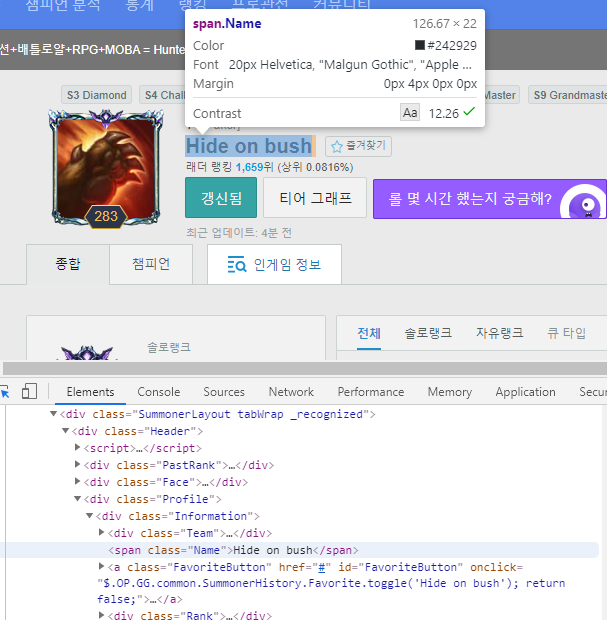Click the level 283 badge
The height and width of the screenshot is (620, 607).
[x=106, y=216]
